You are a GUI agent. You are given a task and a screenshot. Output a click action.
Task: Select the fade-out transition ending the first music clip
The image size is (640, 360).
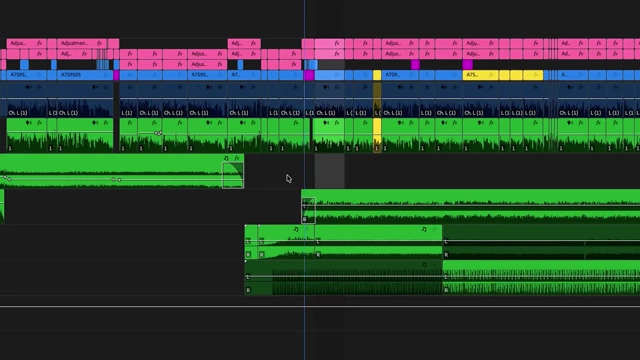click(233, 175)
